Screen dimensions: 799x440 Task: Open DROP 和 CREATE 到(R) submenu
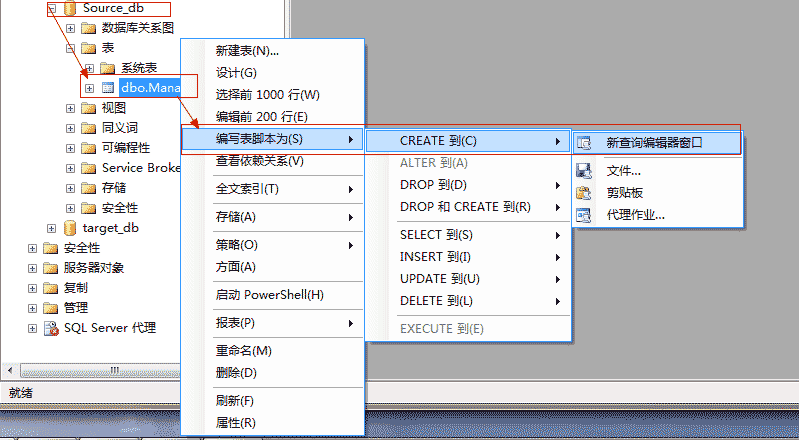468,207
